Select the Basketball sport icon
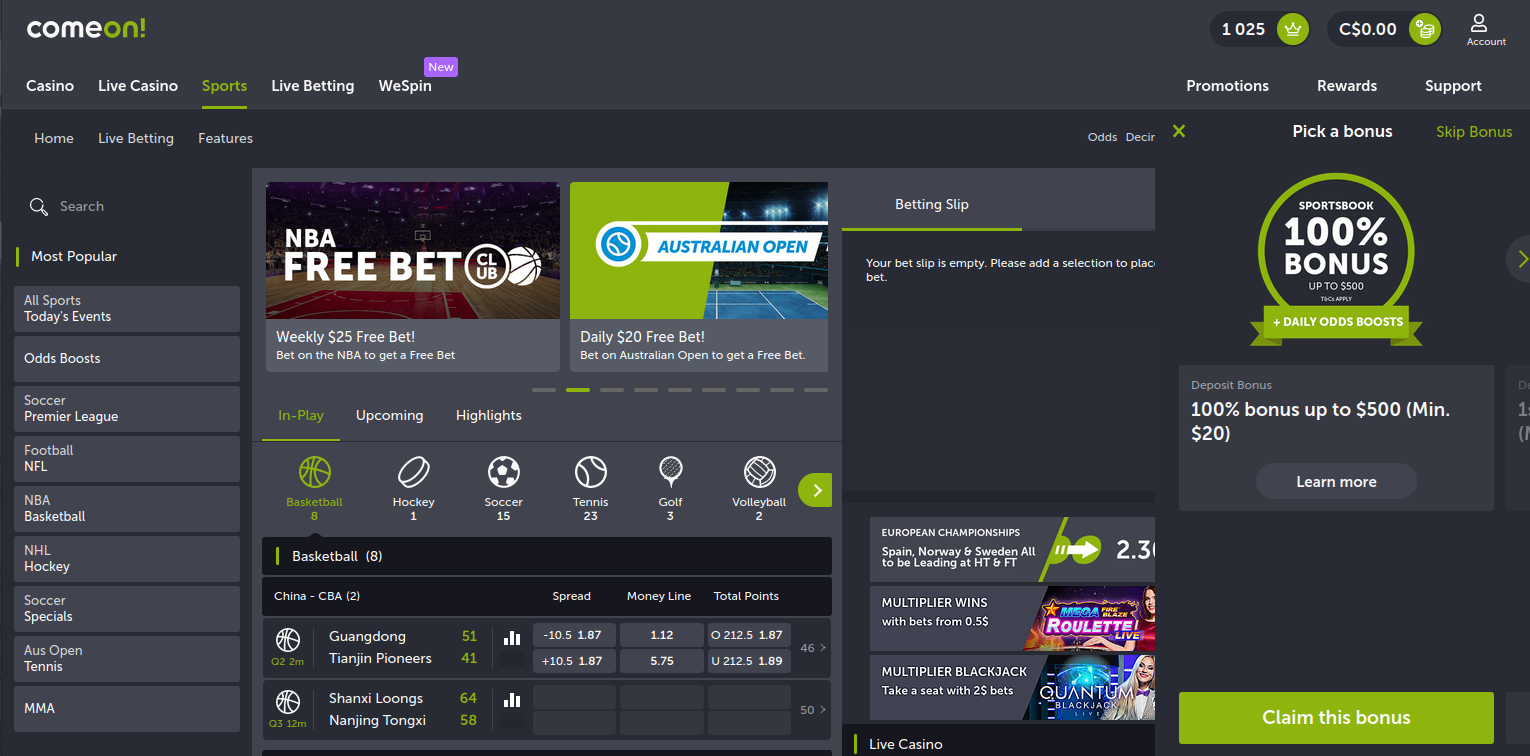 pos(314,472)
